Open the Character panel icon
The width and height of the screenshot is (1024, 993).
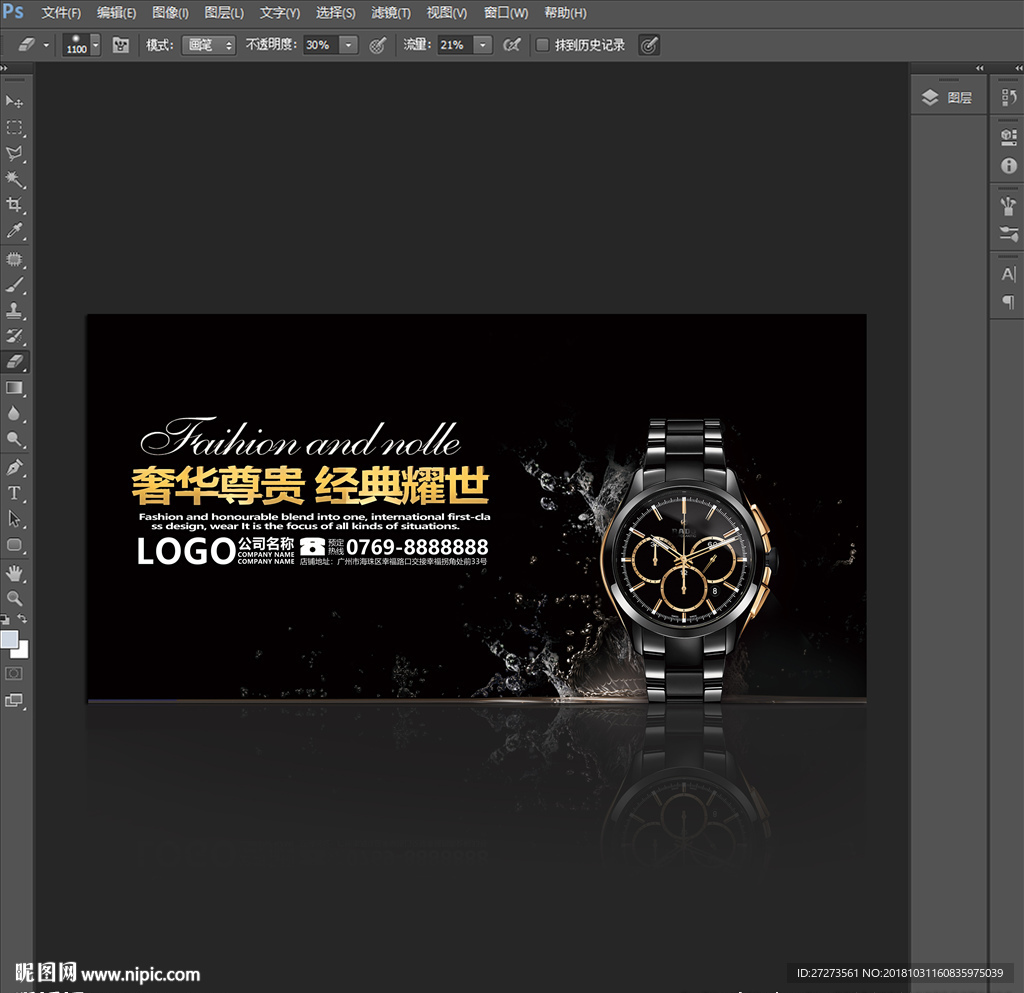coord(1008,274)
